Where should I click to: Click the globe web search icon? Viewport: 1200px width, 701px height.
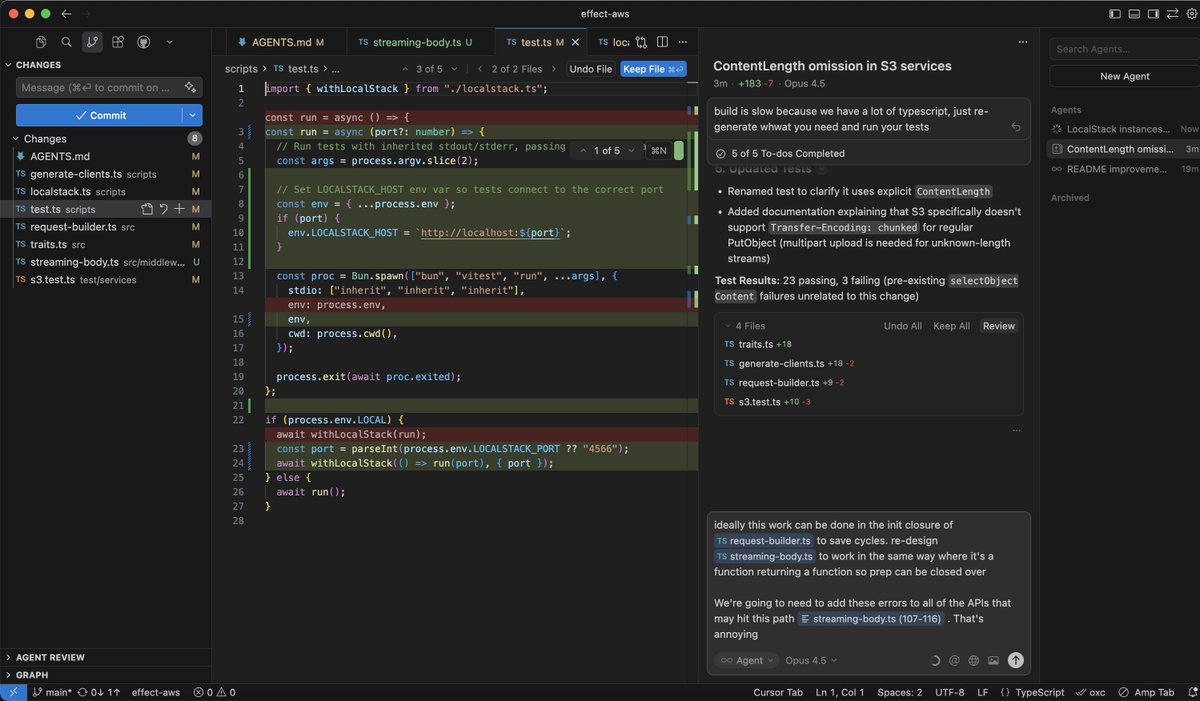point(974,660)
